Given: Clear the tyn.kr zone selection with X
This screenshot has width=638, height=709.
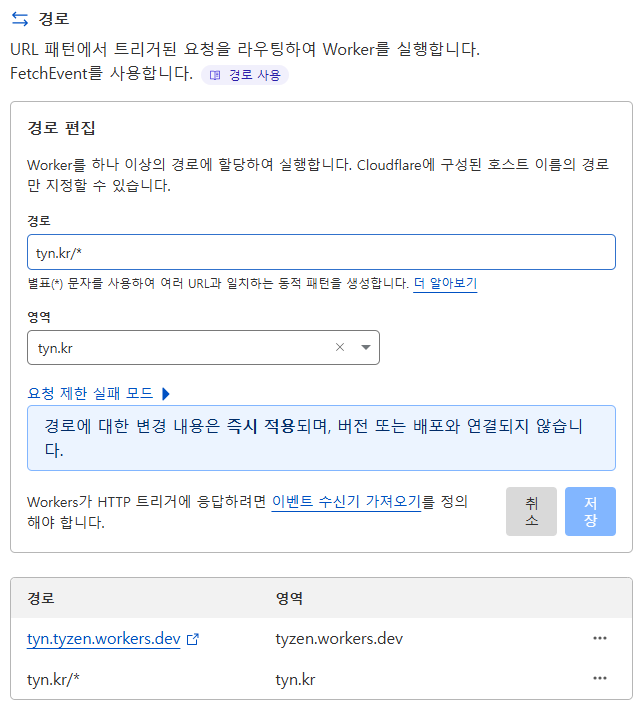Looking at the screenshot, I should [x=340, y=347].
